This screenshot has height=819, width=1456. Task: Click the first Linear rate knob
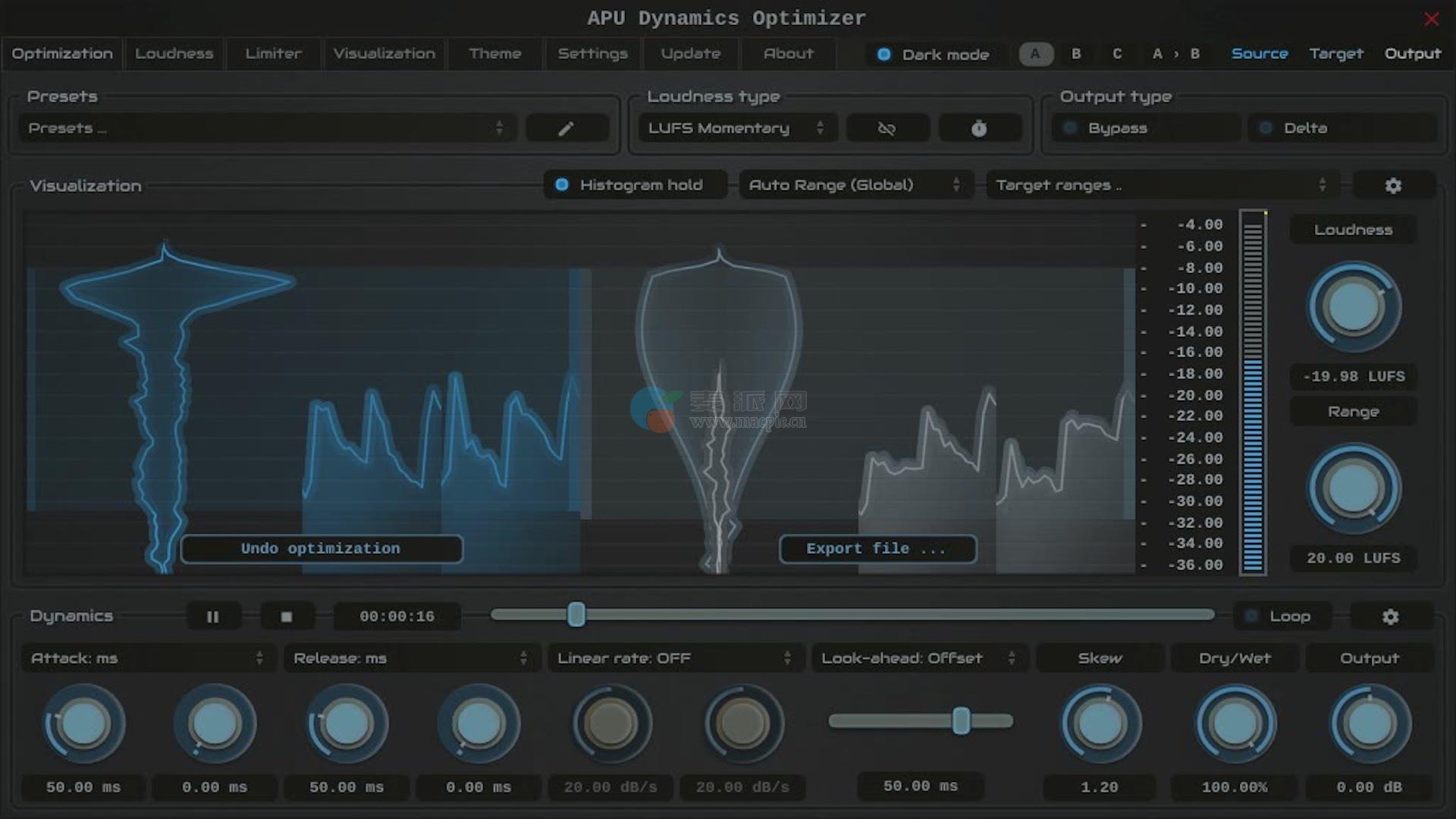tap(610, 723)
